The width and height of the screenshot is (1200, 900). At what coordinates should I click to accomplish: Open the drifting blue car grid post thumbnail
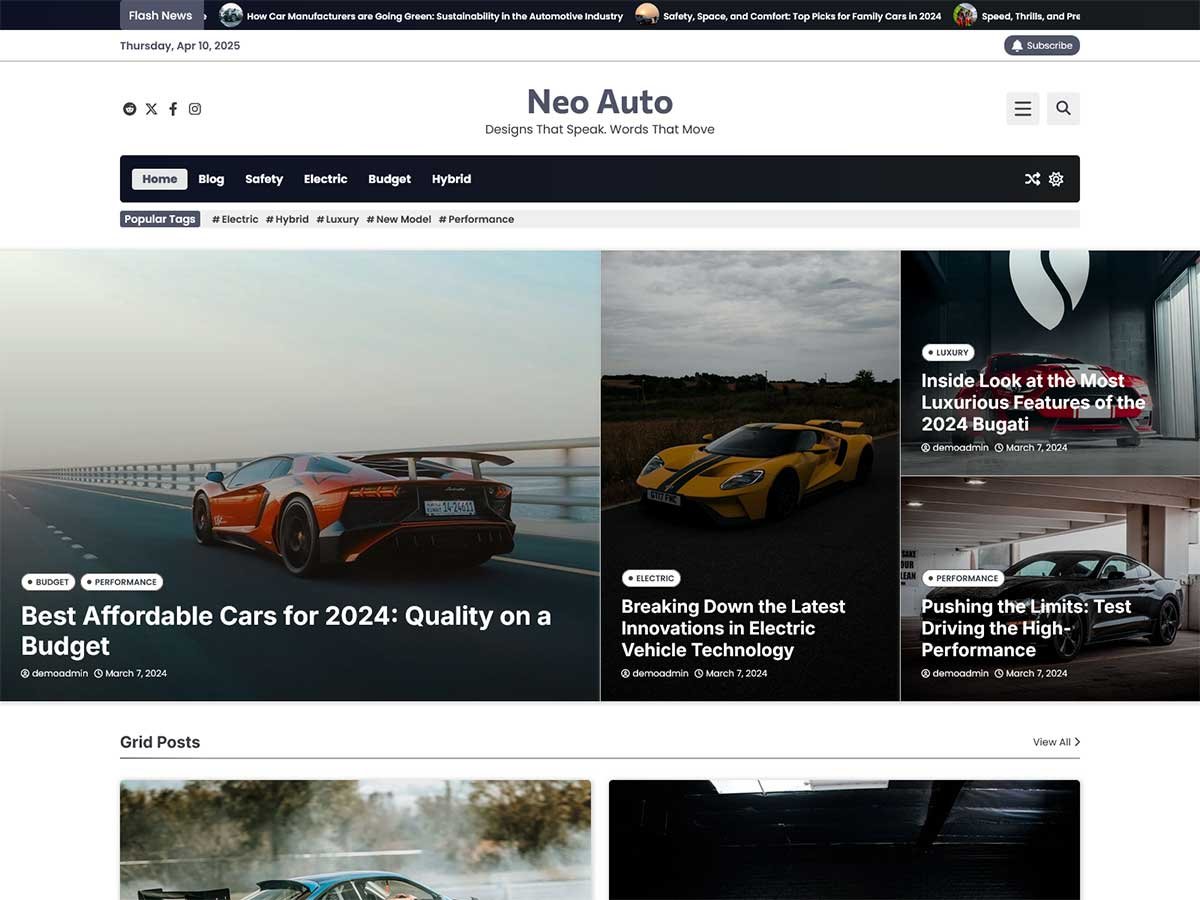[x=355, y=840]
